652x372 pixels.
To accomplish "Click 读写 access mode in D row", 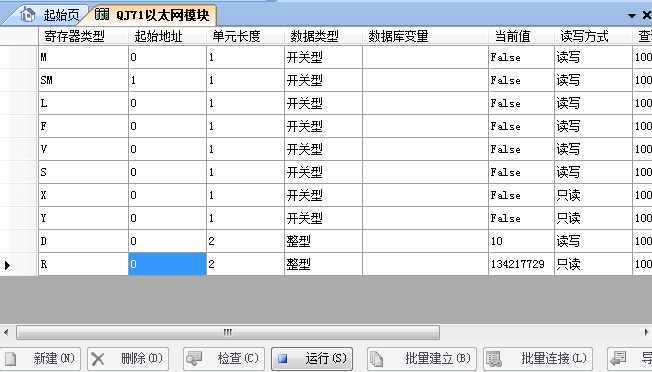I will (x=593, y=241).
